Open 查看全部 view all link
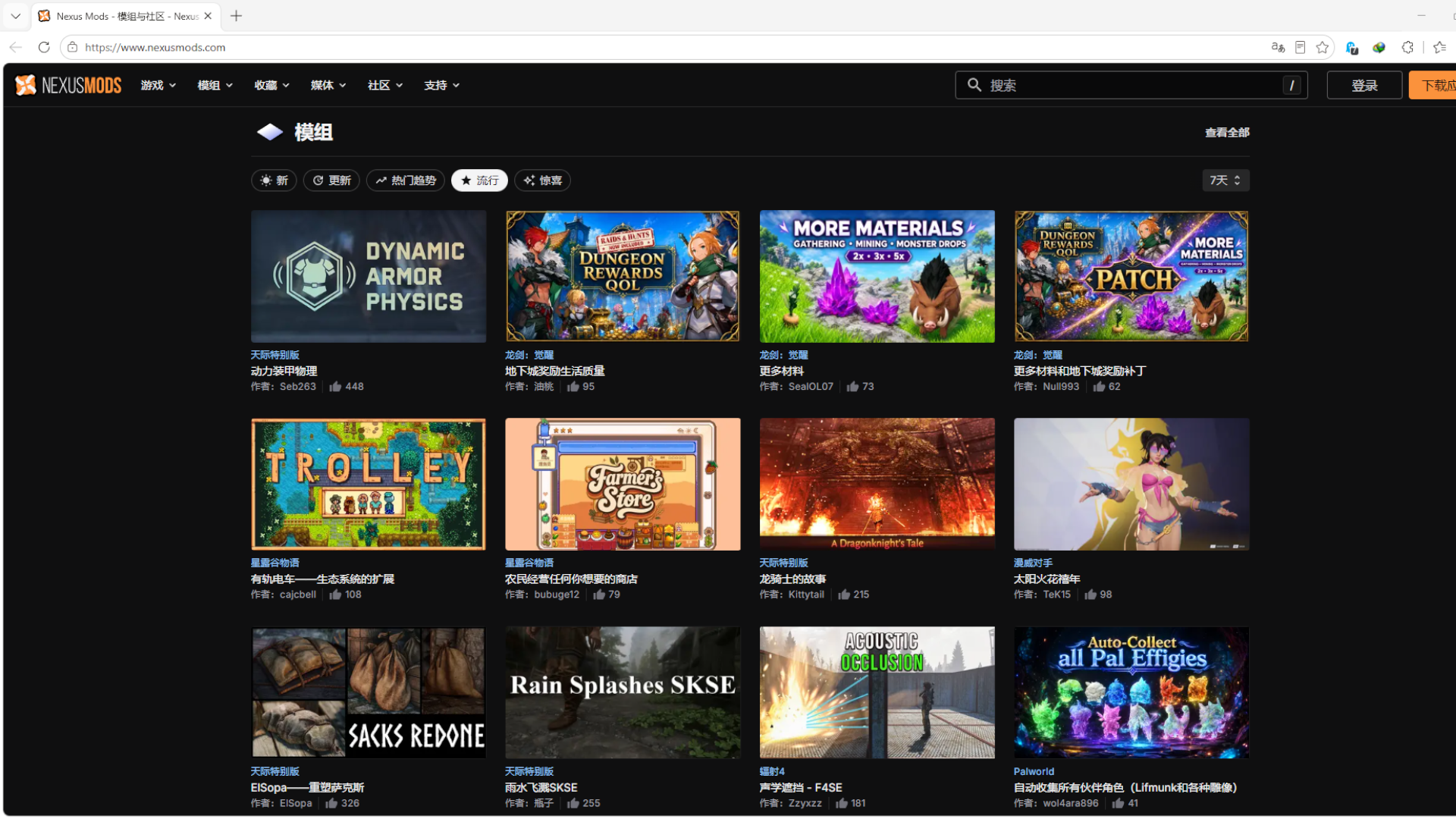Screen dimensions: 1456x819 point(1227,132)
